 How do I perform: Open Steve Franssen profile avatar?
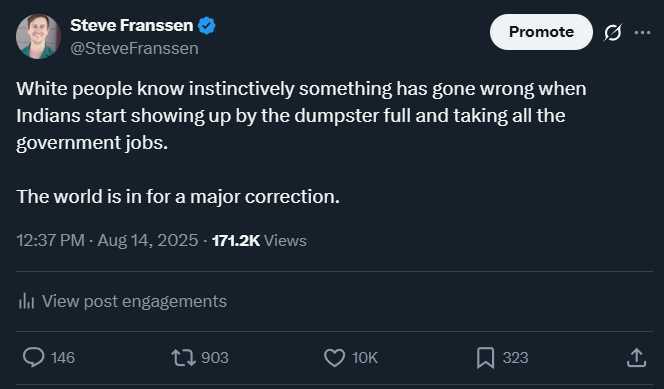coord(39,36)
